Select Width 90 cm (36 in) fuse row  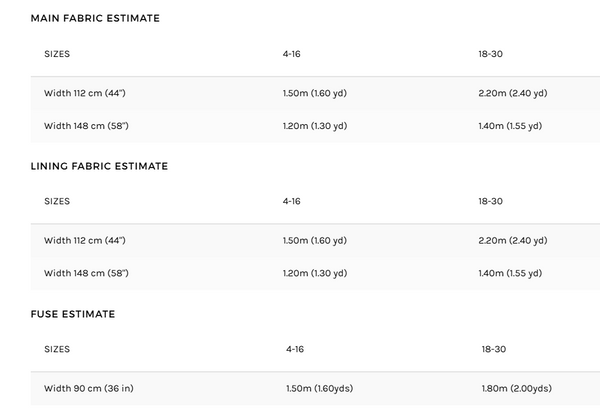click(315, 388)
